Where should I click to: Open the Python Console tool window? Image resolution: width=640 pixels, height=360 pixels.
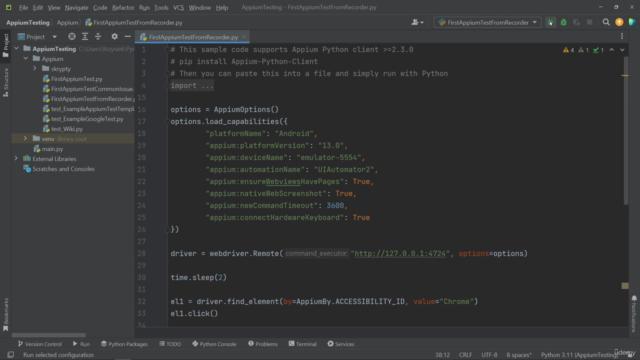(x=214, y=344)
